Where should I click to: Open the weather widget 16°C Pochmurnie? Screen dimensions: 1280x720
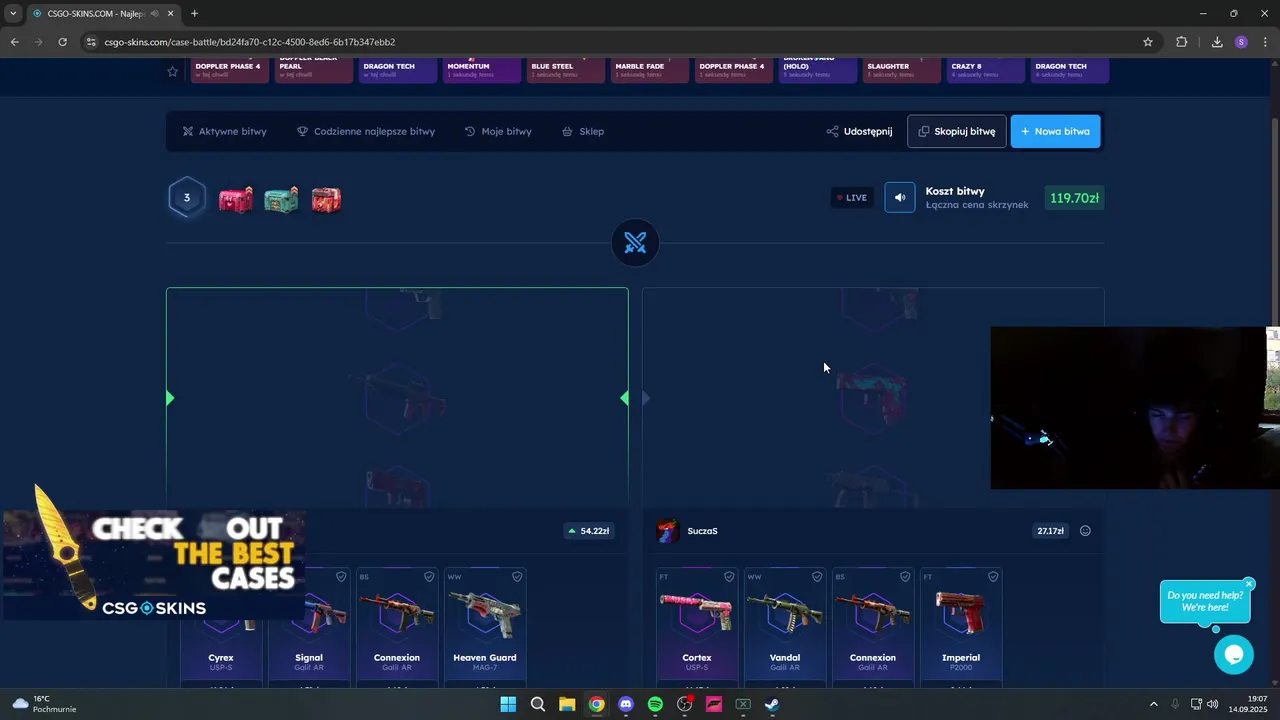(x=45, y=704)
